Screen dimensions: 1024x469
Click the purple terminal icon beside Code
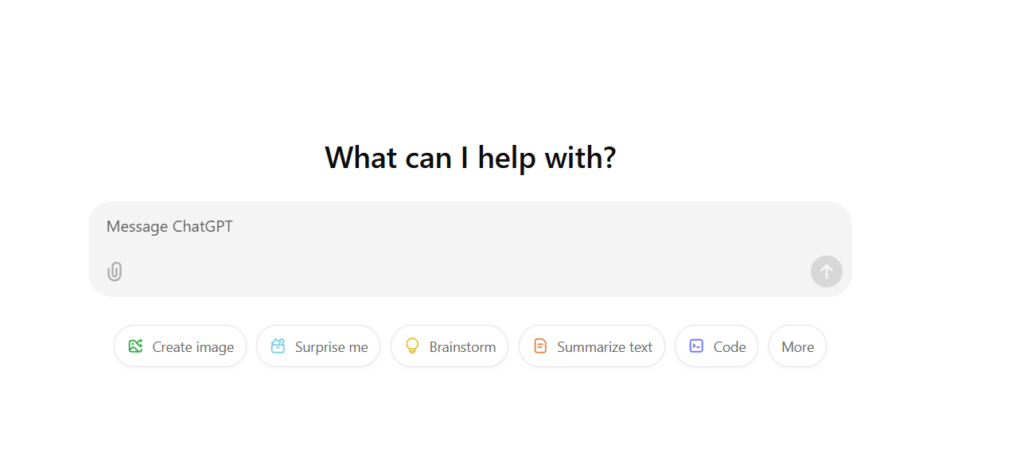coord(696,346)
